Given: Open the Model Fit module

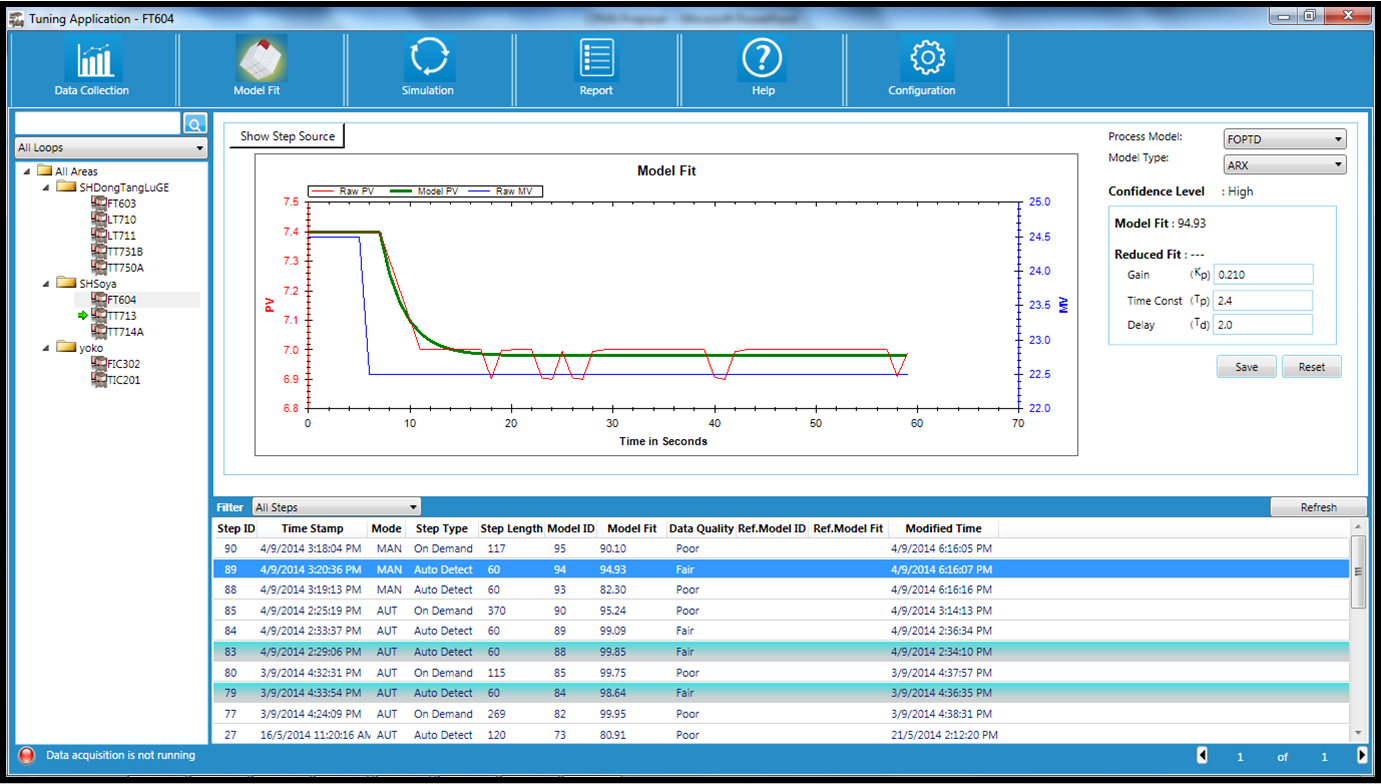Looking at the screenshot, I should point(261,67).
